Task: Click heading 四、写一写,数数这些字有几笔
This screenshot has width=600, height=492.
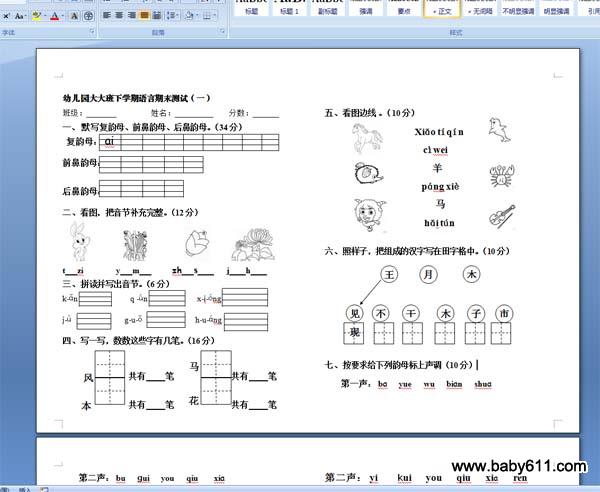Action: (x=139, y=340)
